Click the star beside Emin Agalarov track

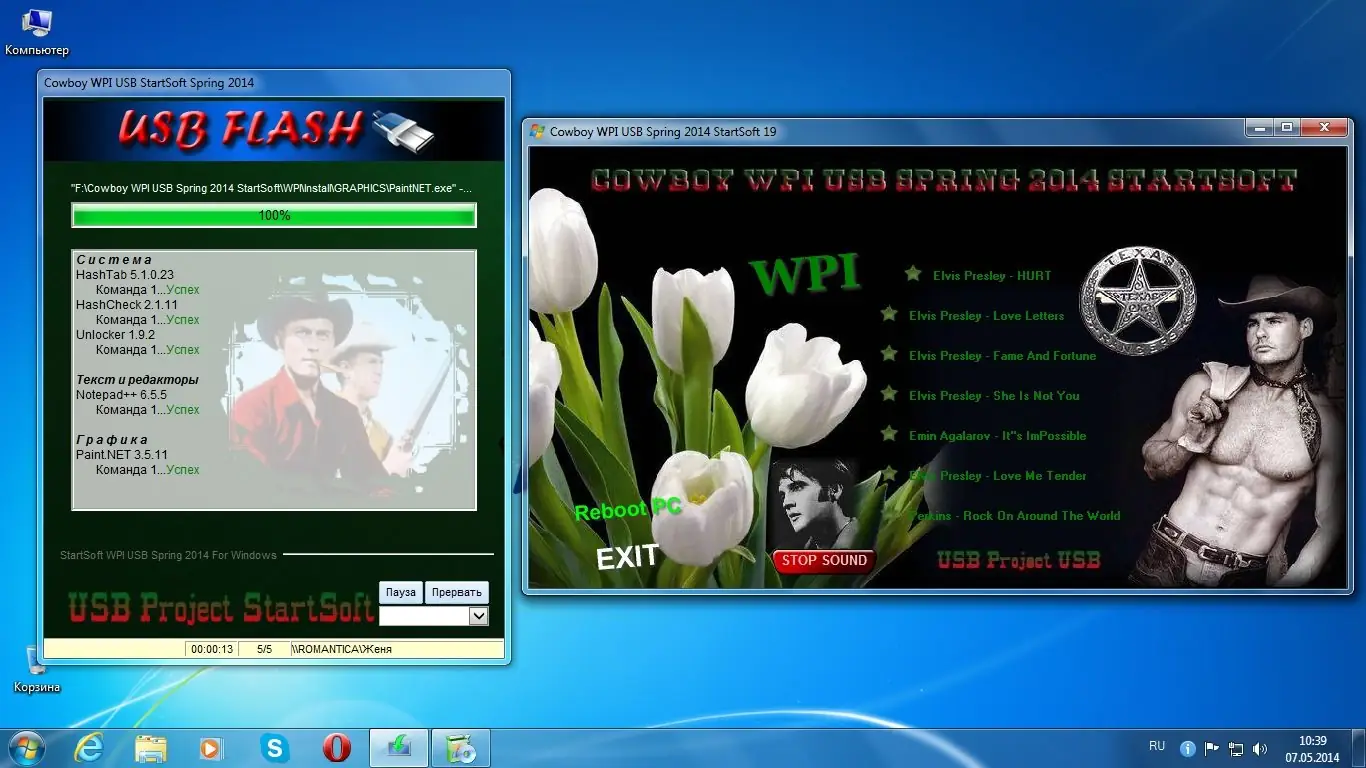click(888, 433)
